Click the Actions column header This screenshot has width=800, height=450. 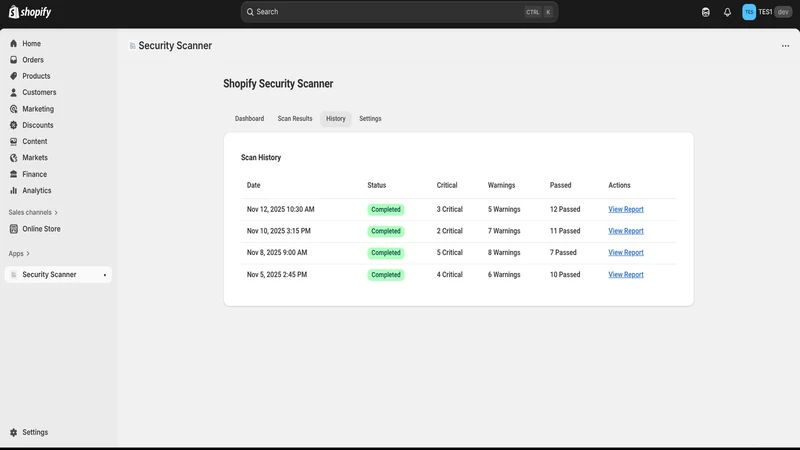(619, 185)
